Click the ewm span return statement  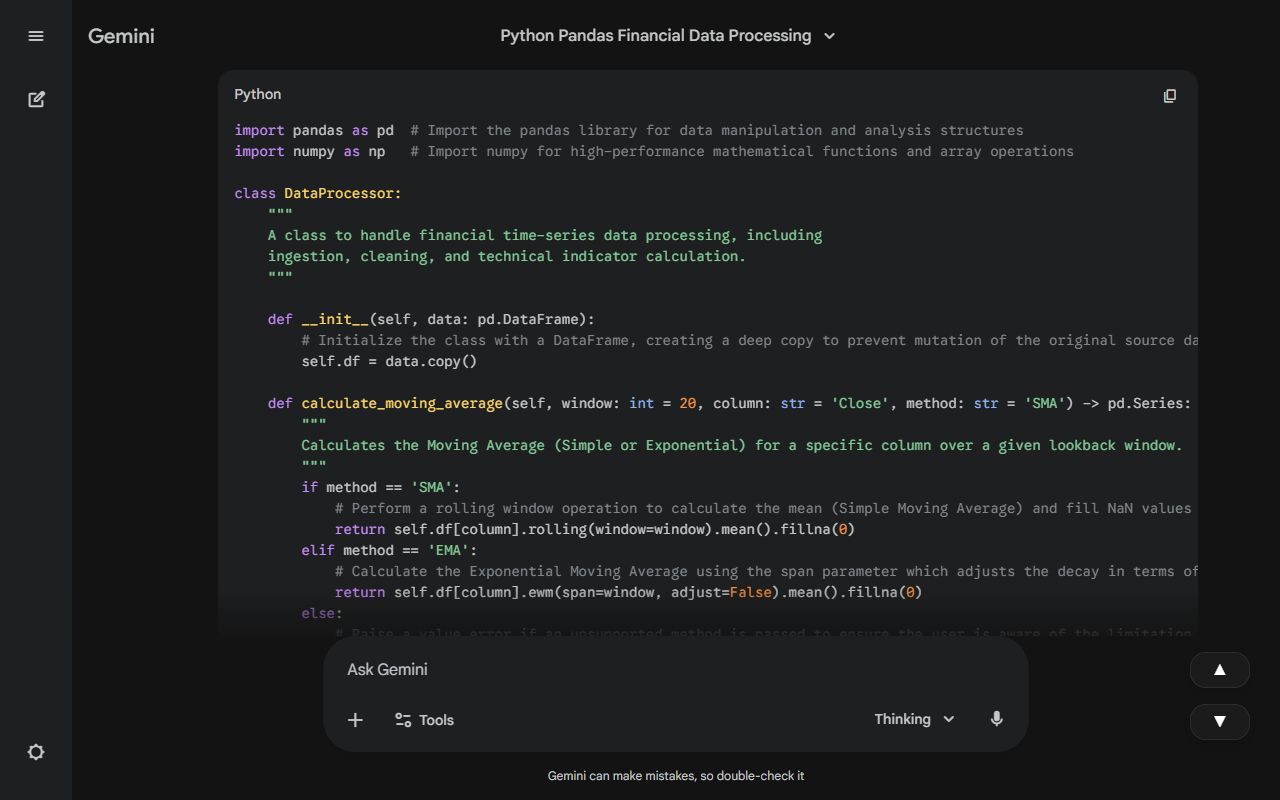(628, 592)
